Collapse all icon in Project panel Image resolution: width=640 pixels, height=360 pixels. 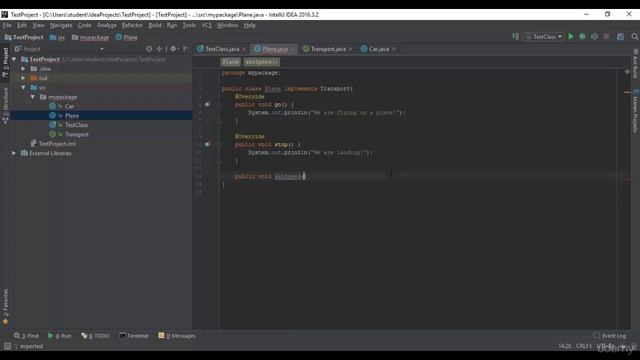pyautogui.click(x=159, y=49)
